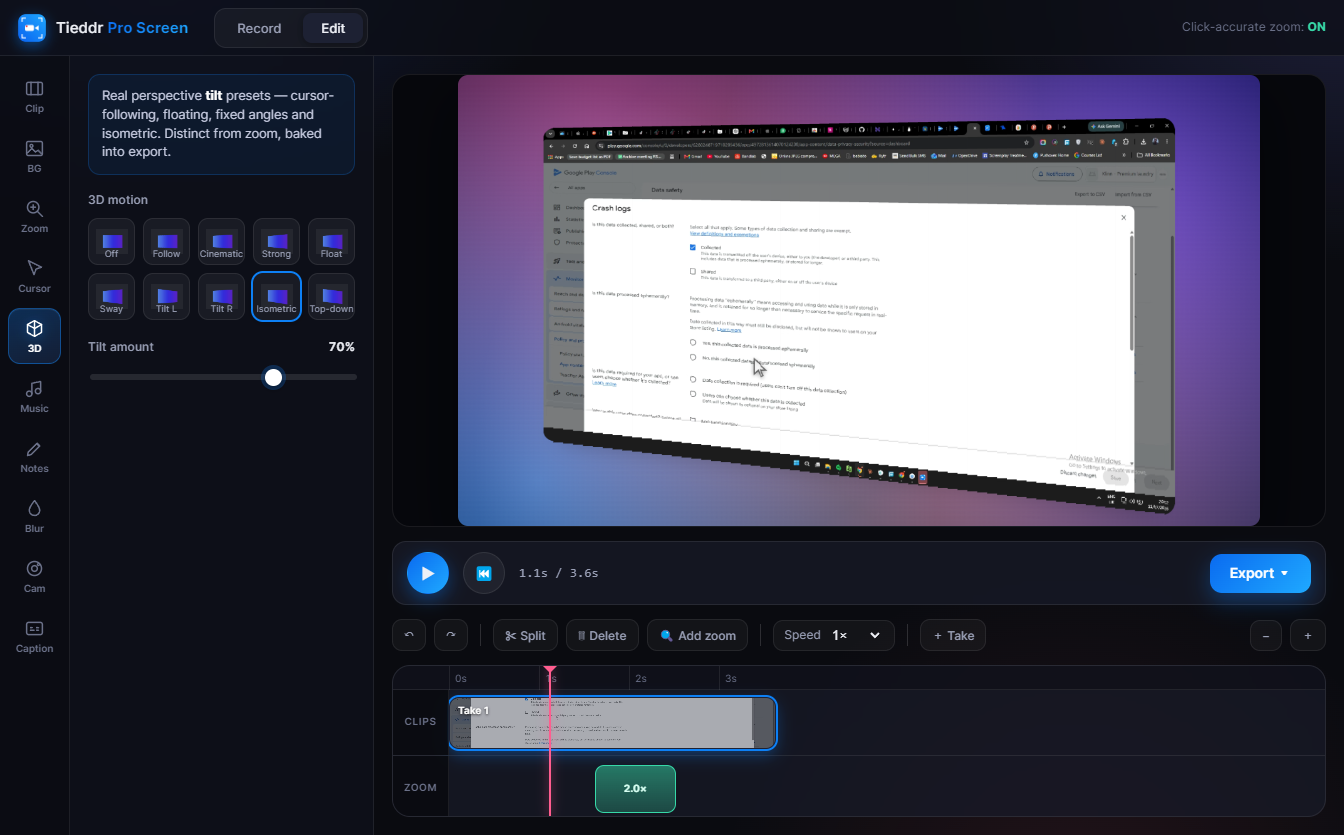Apply the Top-down preset
Screen dimensions: 1344x835
click(331, 296)
